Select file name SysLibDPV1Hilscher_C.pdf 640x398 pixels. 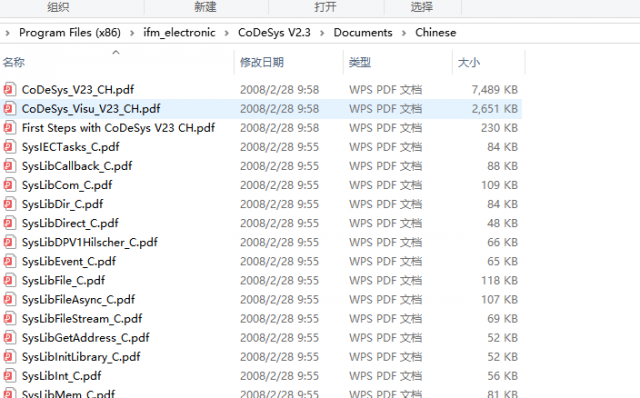click(x=90, y=242)
